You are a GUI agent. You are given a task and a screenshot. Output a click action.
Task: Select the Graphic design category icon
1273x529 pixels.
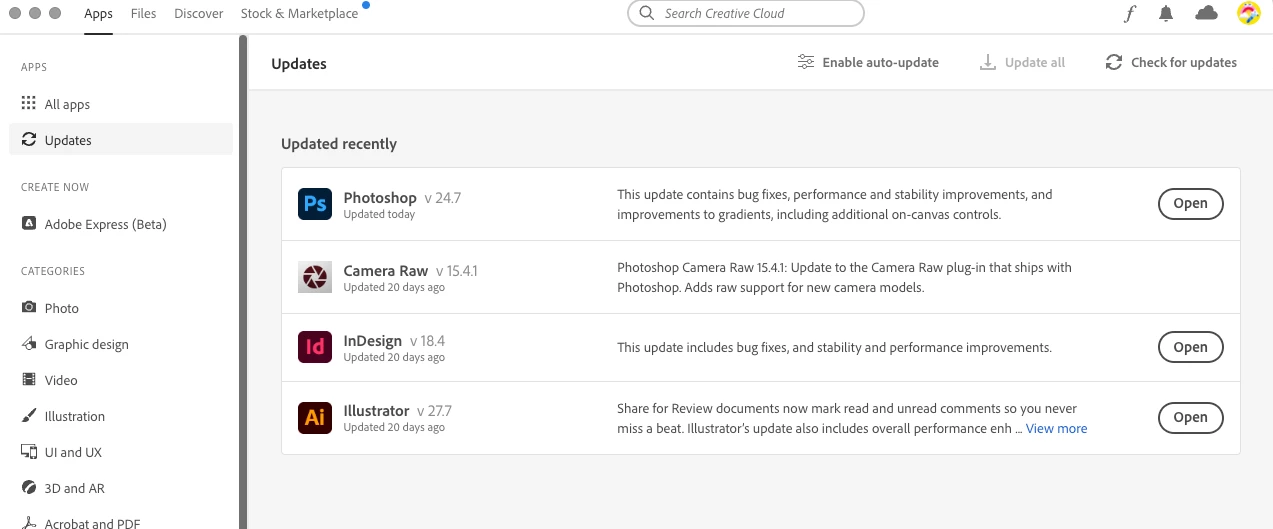[29, 344]
